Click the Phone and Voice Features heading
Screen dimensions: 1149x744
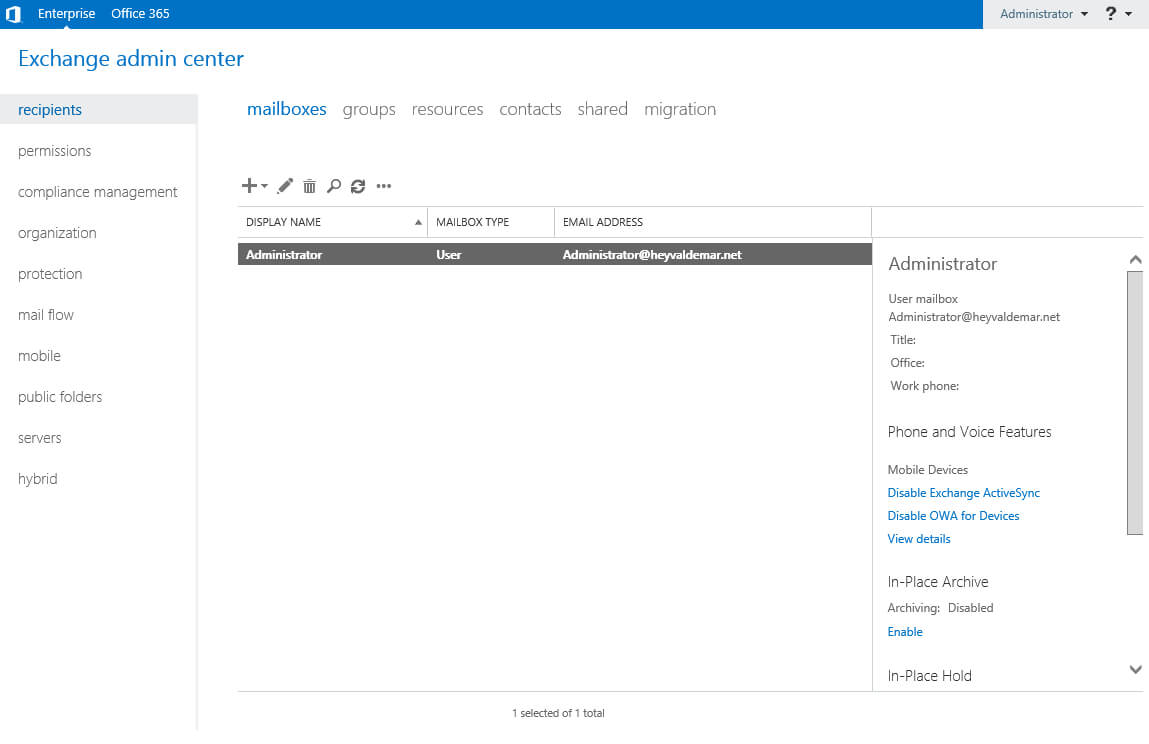[969, 432]
